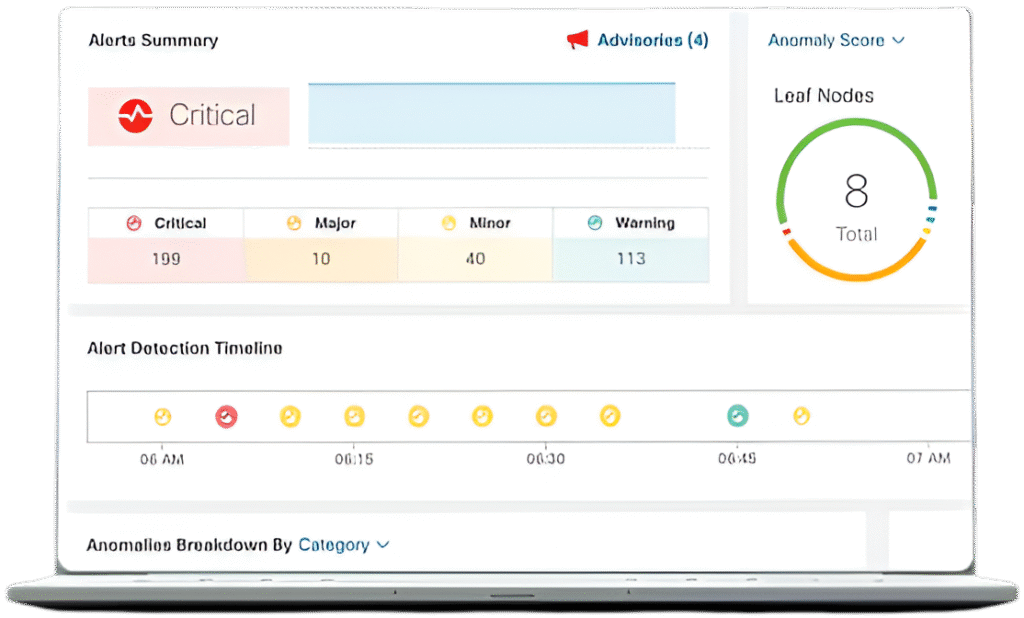1024x618 pixels.
Task: Click the teal warning marker near 06:45
Action: (x=737, y=416)
